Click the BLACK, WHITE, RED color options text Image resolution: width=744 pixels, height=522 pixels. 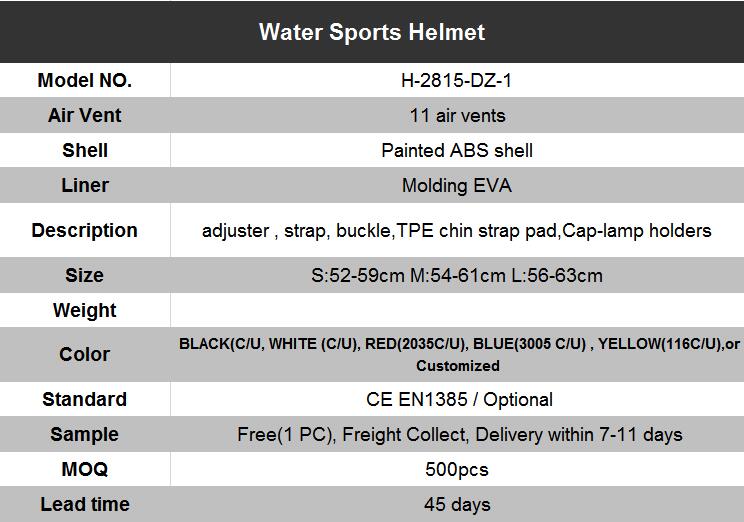click(x=459, y=354)
